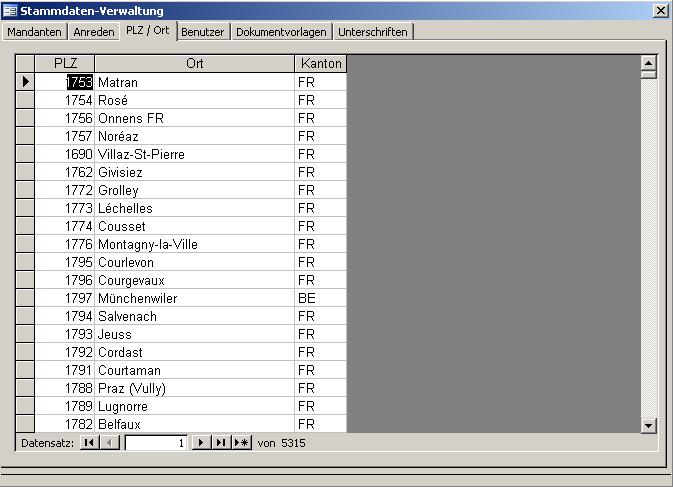Close the Stammdaten-Verwaltung window
This screenshot has width=673, height=487.
pyautogui.click(x=660, y=10)
